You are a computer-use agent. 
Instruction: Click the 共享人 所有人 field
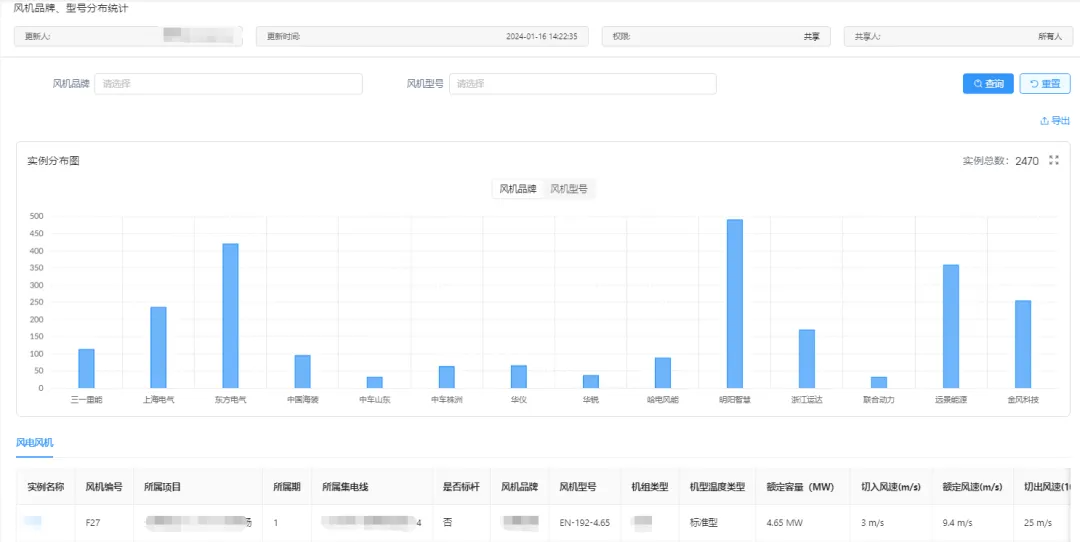click(x=958, y=37)
